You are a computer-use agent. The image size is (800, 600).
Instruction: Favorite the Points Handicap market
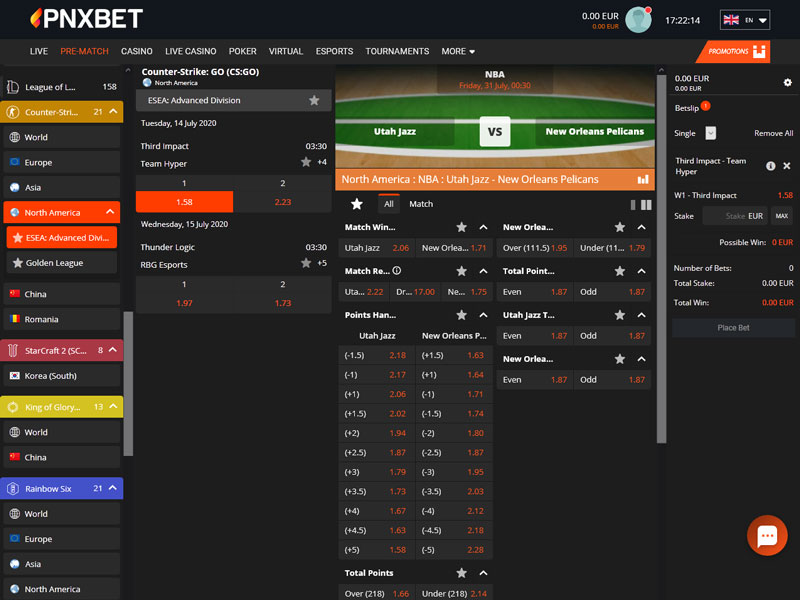[x=461, y=315]
